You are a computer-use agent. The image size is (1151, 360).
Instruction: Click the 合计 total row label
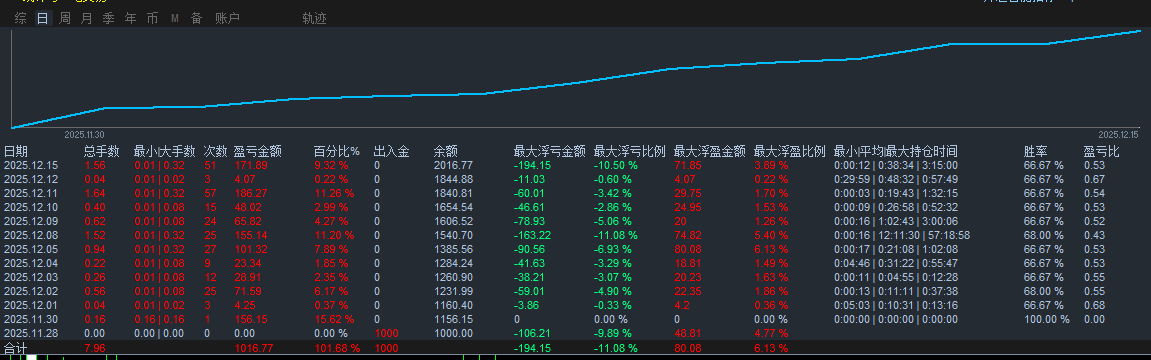coord(15,348)
